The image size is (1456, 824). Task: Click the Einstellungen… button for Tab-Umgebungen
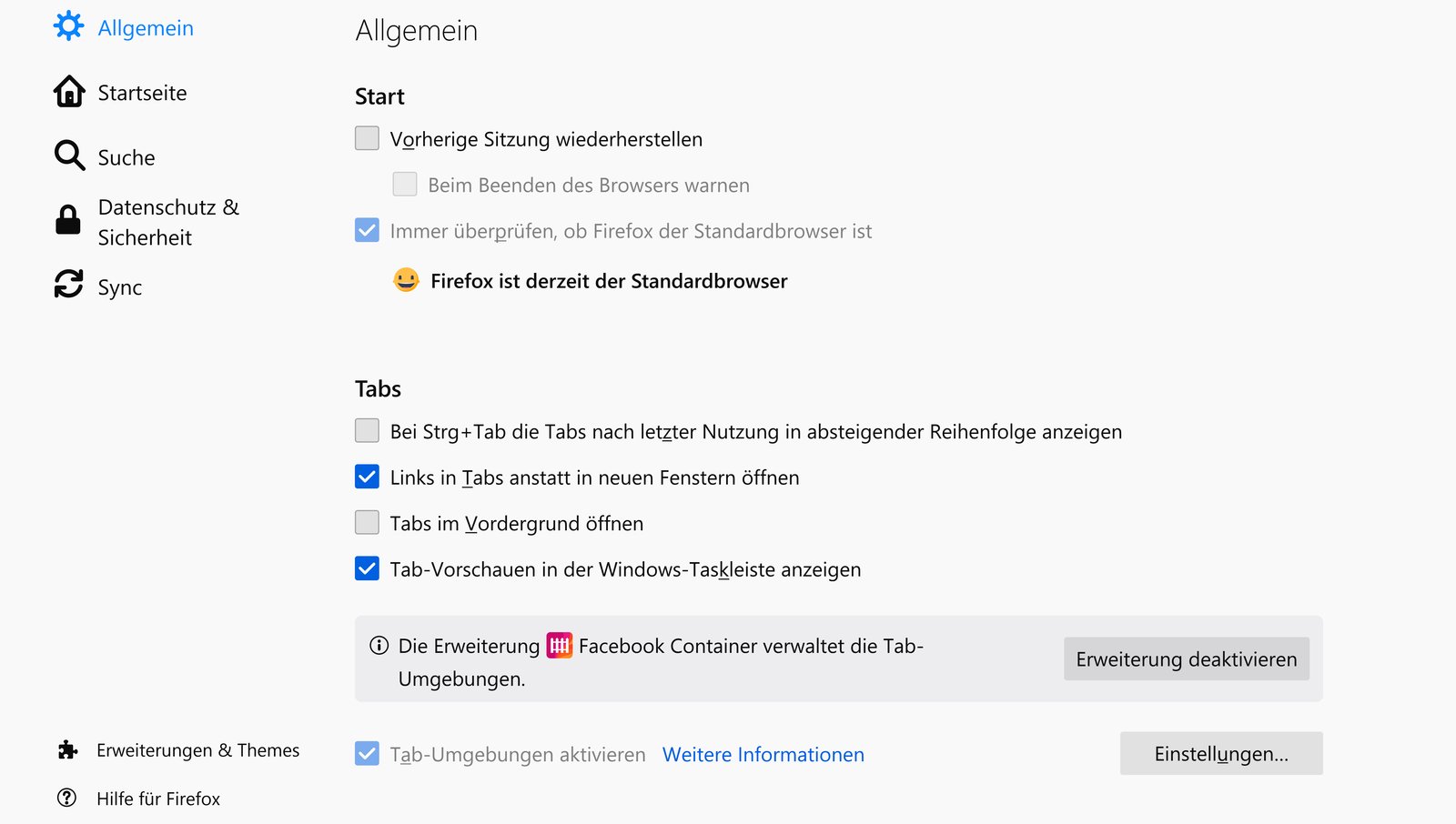[1221, 753]
